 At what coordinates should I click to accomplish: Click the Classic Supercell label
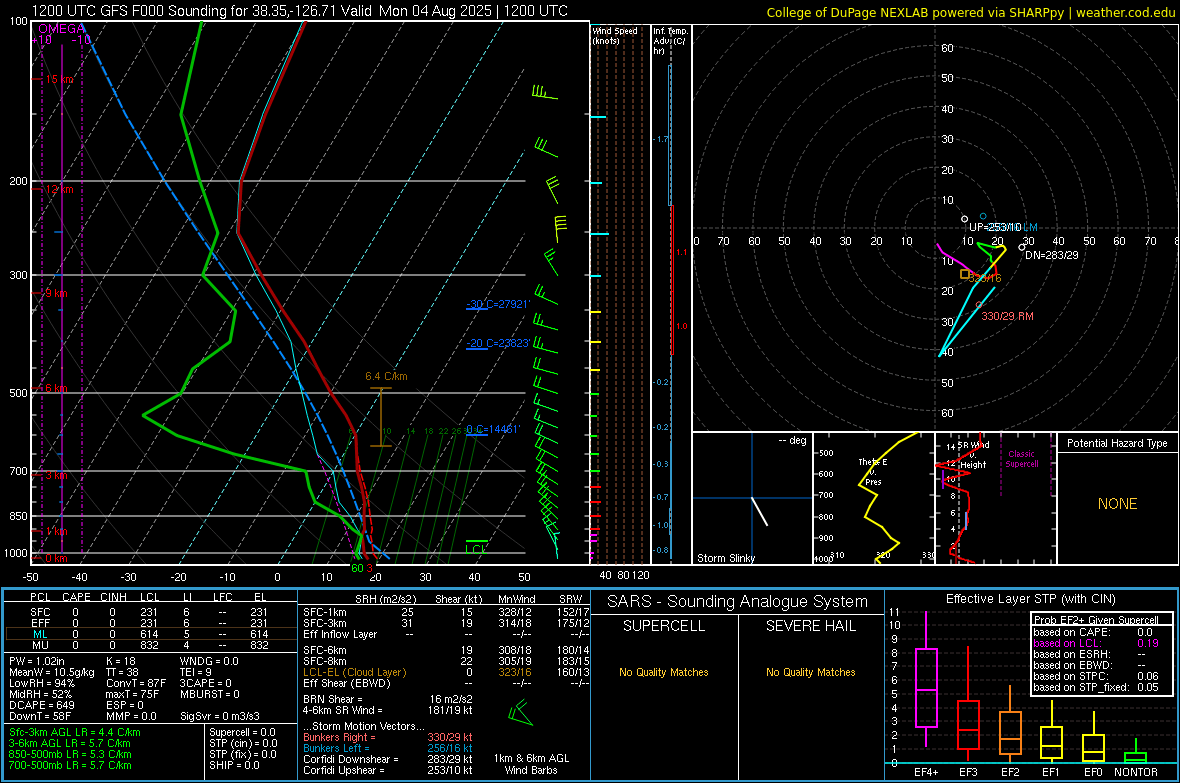1022,459
